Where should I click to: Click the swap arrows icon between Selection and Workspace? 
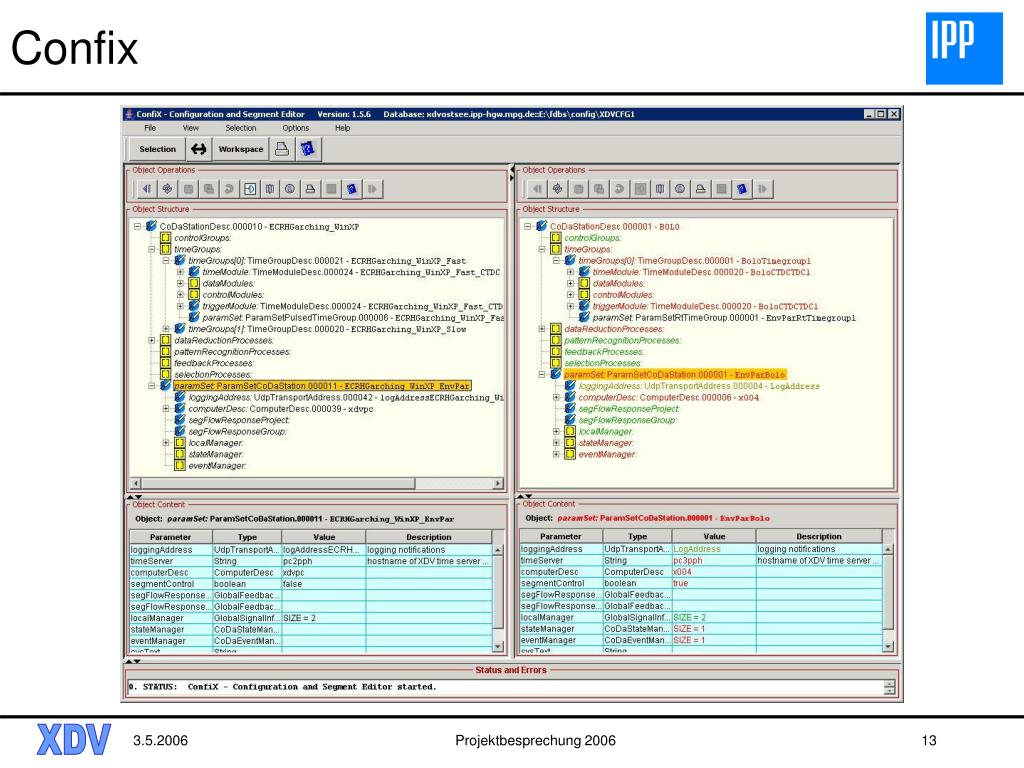point(199,149)
